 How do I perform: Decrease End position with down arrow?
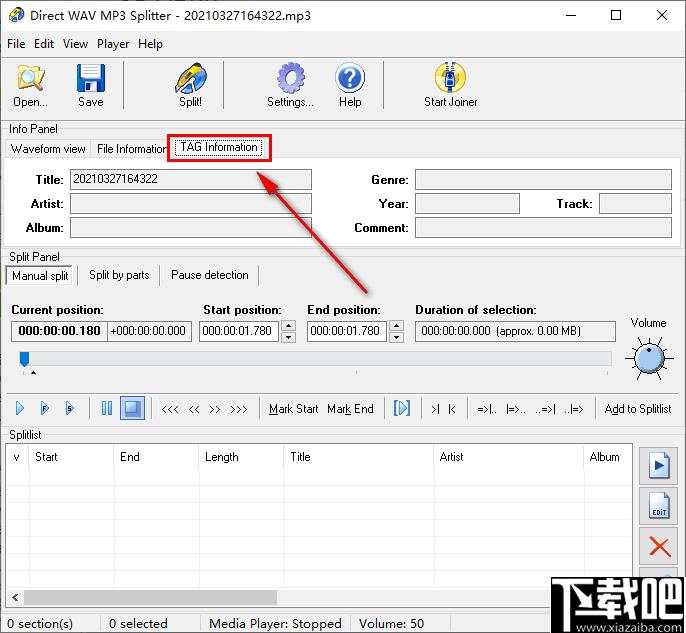click(396, 337)
